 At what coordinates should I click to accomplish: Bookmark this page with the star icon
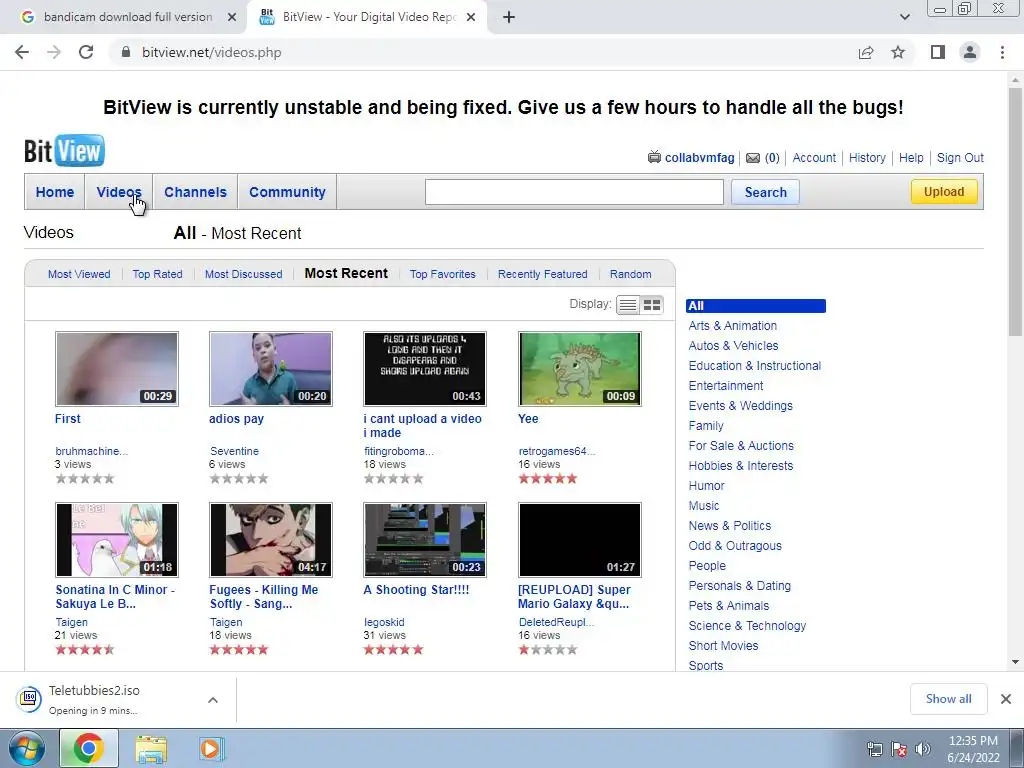898,52
